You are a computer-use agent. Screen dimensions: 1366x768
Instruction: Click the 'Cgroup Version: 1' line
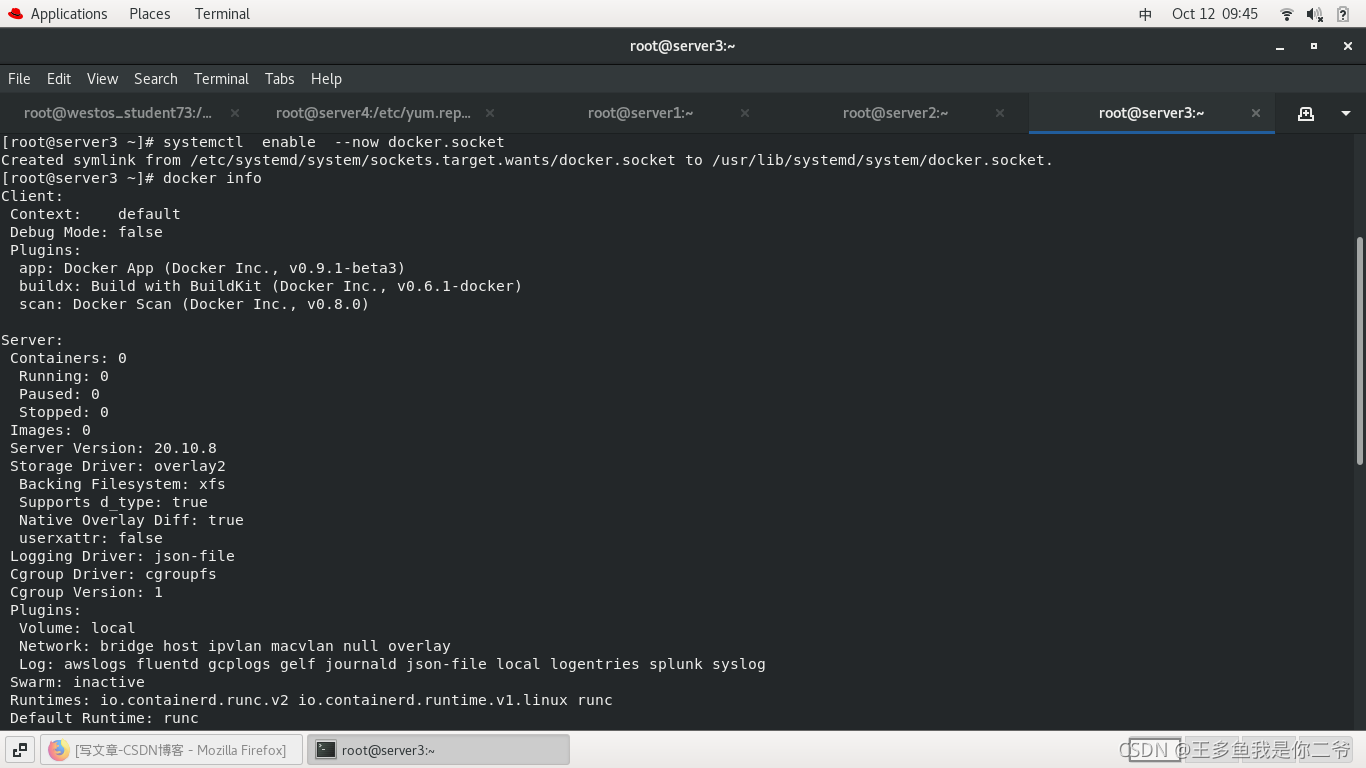point(86,592)
